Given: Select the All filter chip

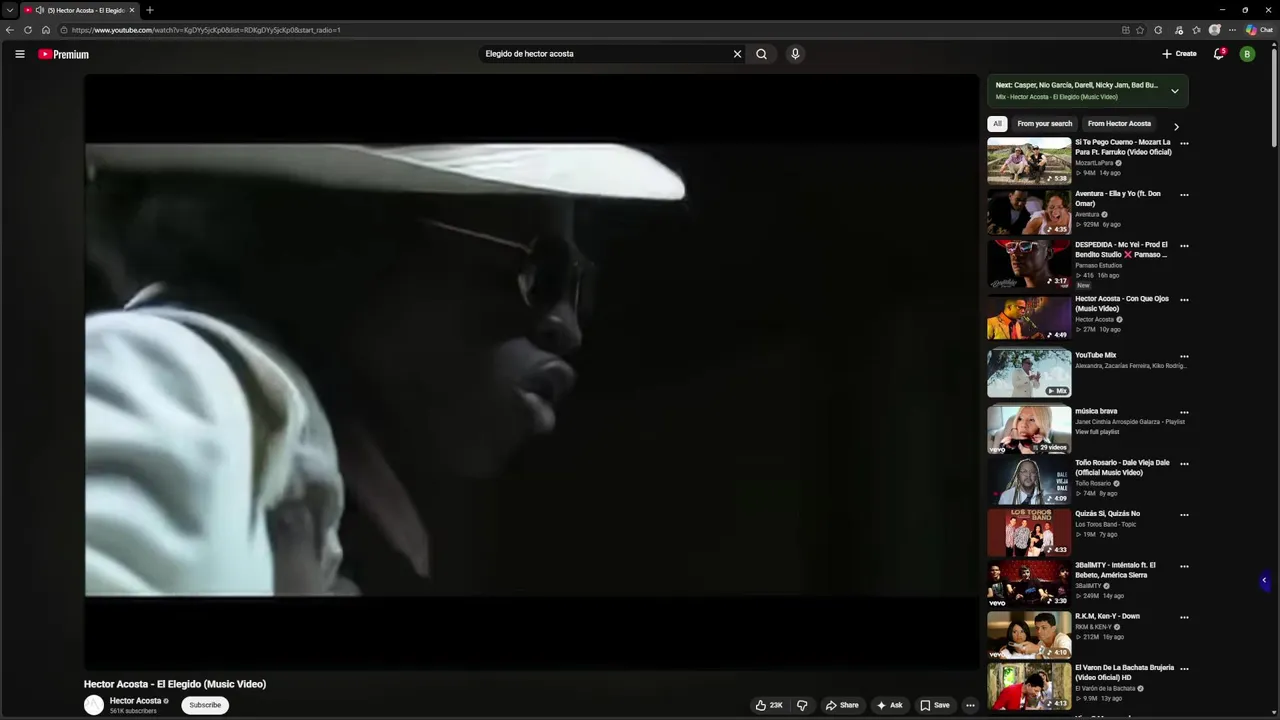Looking at the screenshot, I should point(997,124).
